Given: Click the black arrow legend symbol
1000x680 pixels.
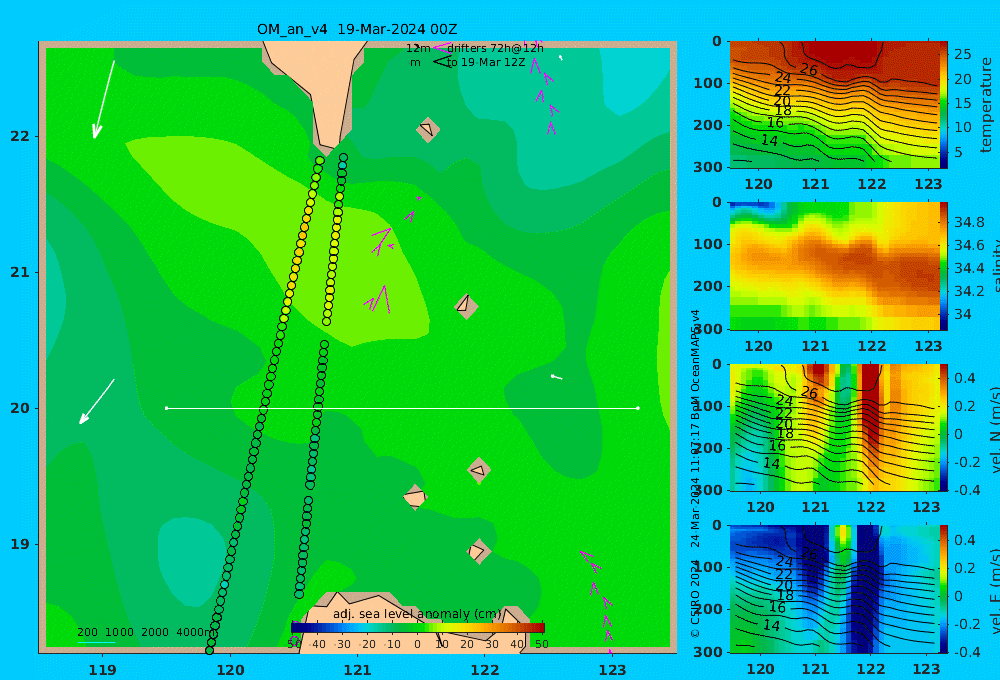Looking at the screenshot, I should pos(442,62).
